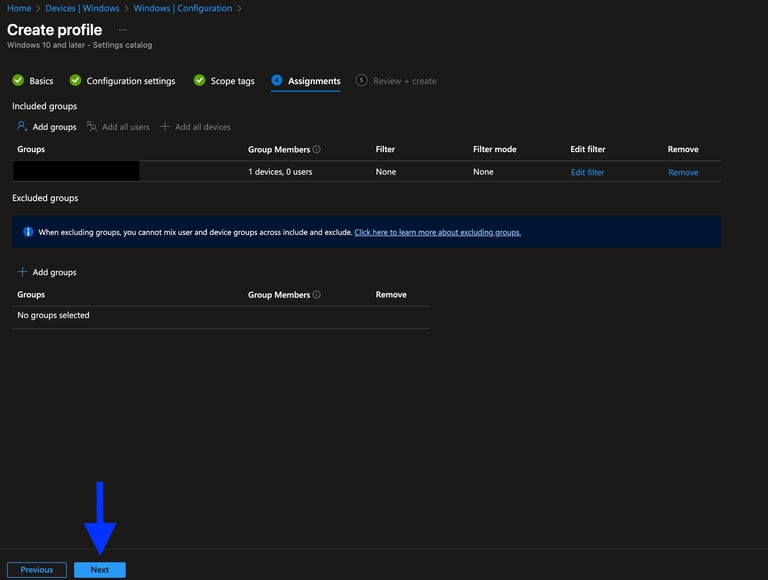Viewport: 768px width, 580px height.
Task: Click Add all devices
Action: pyautogui.click(x=203, y=127)
